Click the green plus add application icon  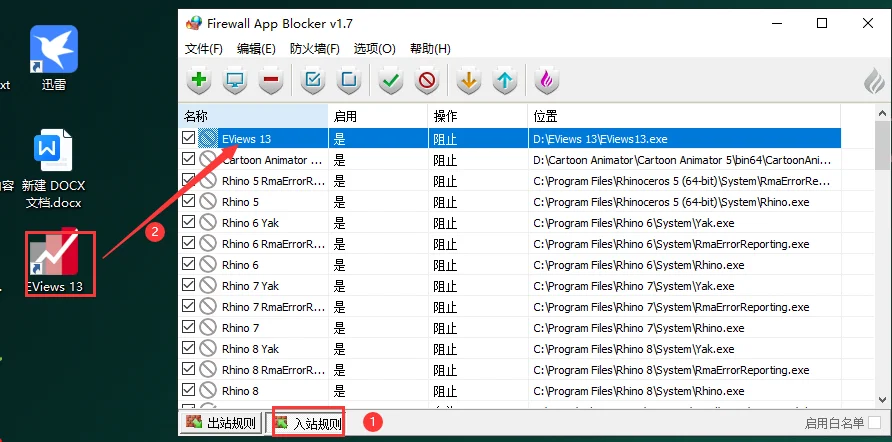pyautogui.click(x=199, y=80)
